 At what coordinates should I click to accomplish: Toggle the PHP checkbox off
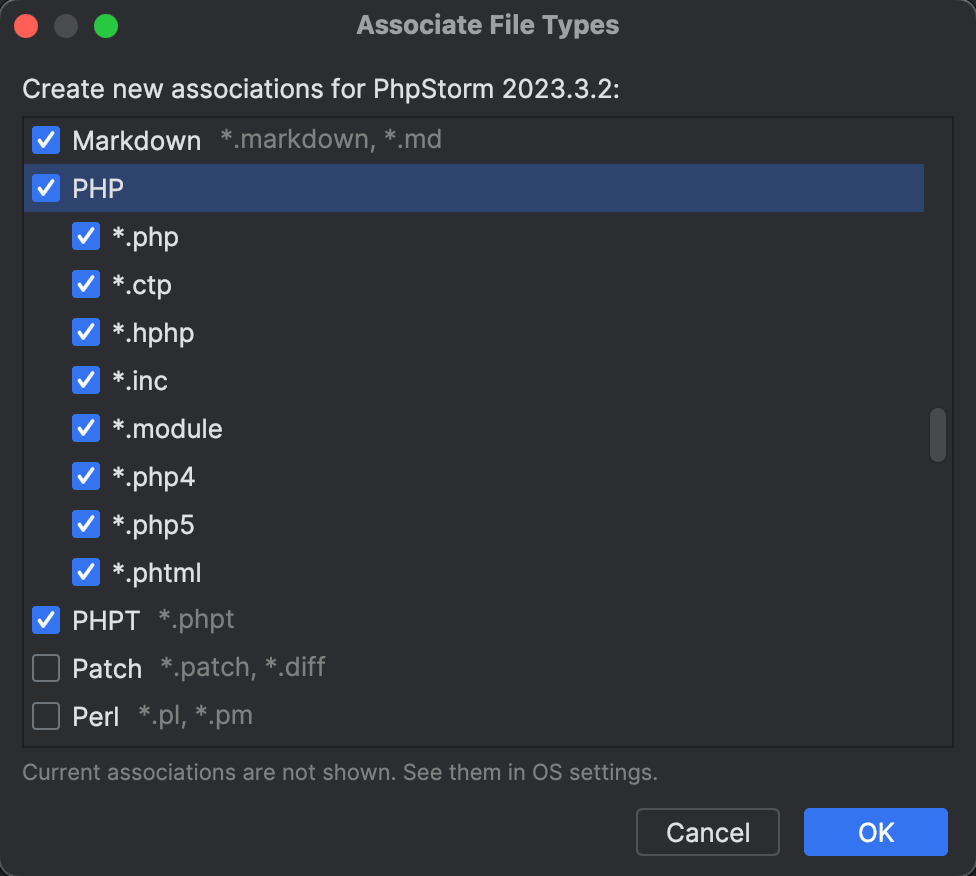click(x=45, y=188)
